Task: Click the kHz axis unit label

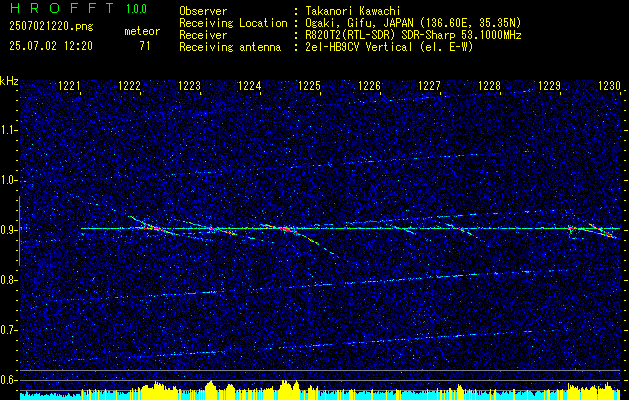Action: 9,81
